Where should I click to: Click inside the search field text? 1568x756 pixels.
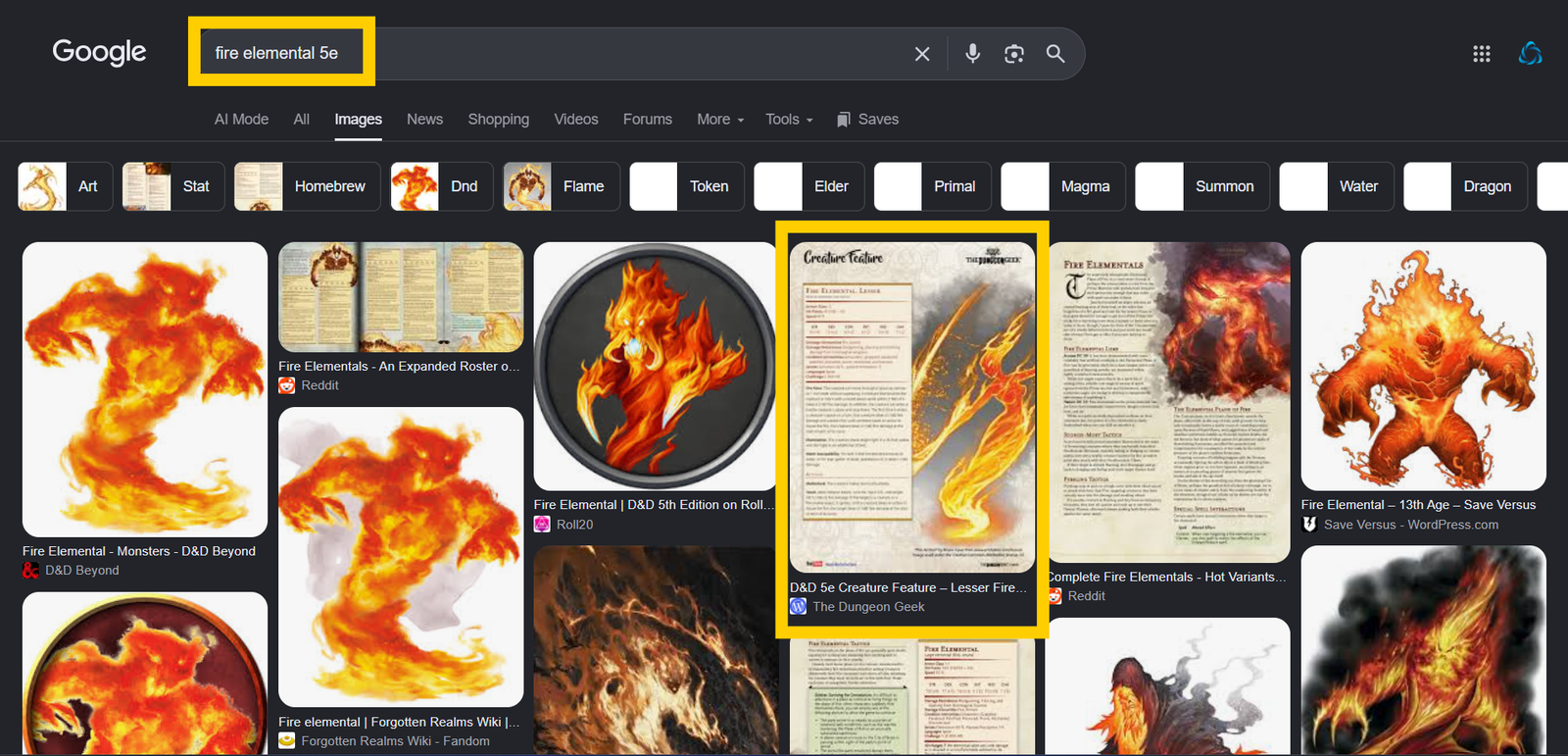click(276, 53)
